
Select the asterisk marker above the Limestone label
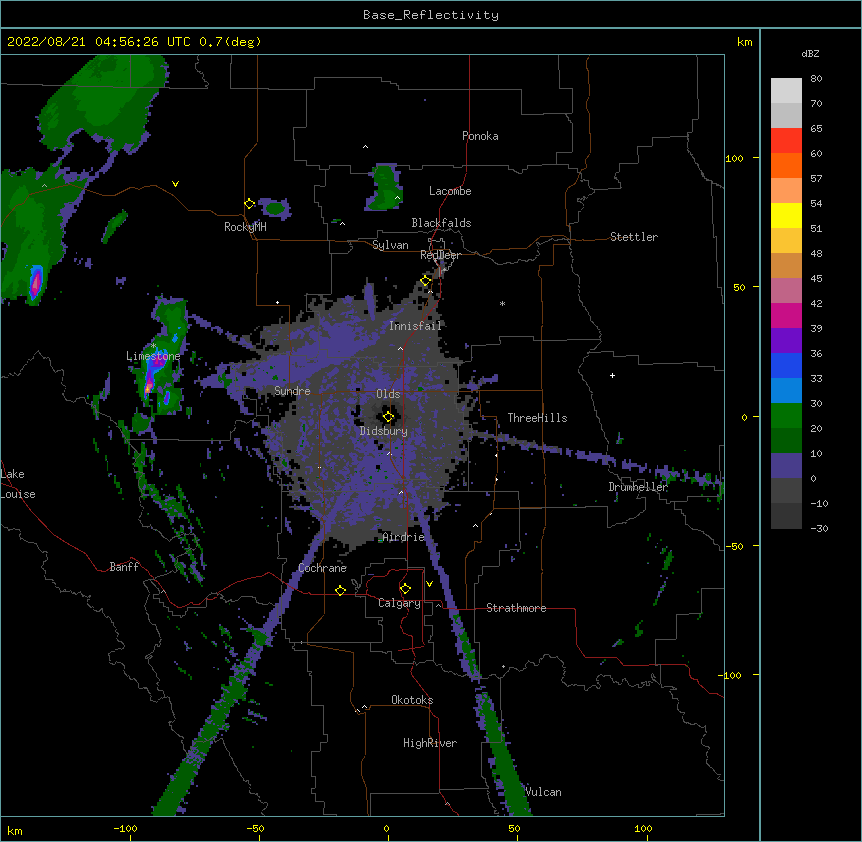coord(153,346)
